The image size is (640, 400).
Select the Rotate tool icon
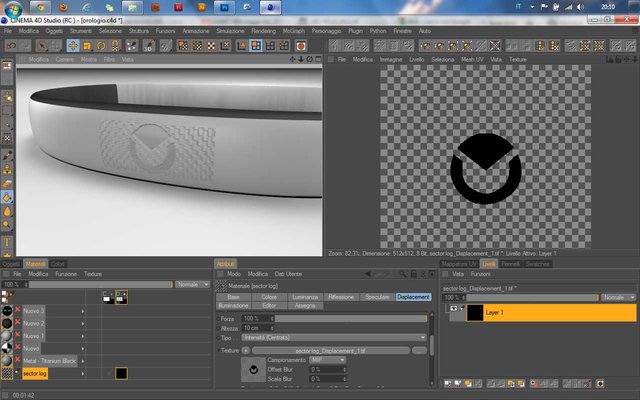click(x=101, y=46)
